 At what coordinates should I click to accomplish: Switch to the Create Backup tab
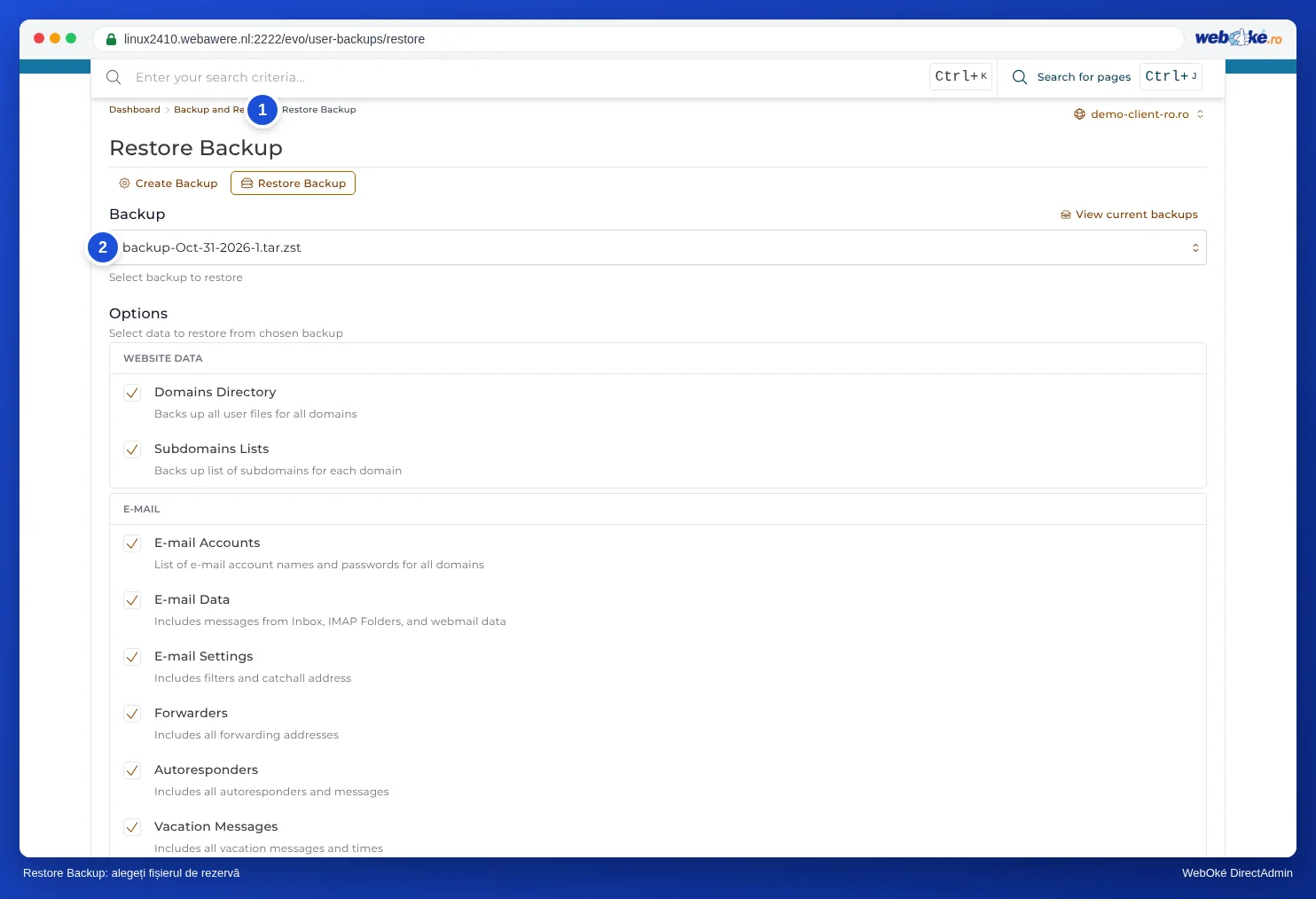point(168,184)
